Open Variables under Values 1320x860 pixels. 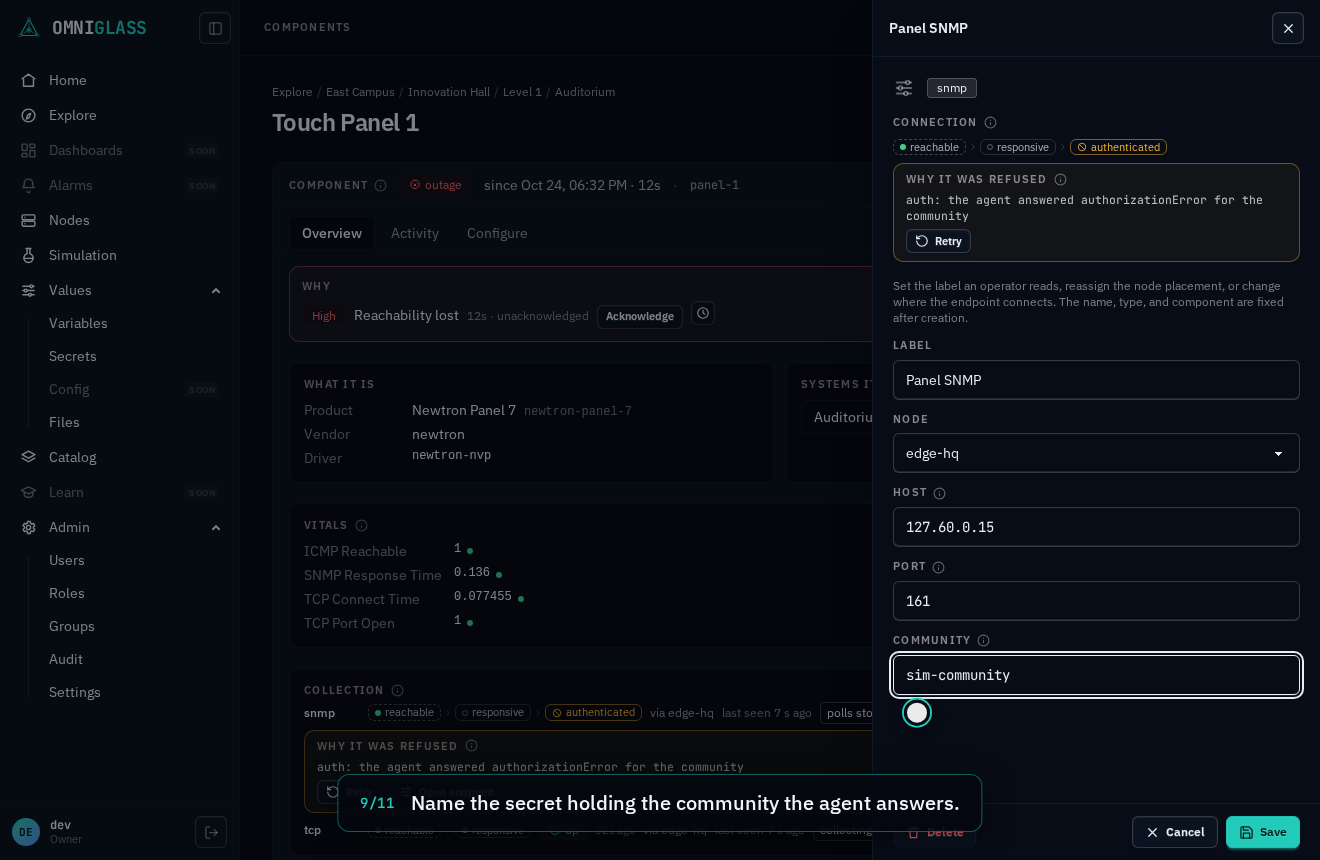pyautogui.click(x=78, y=323)
